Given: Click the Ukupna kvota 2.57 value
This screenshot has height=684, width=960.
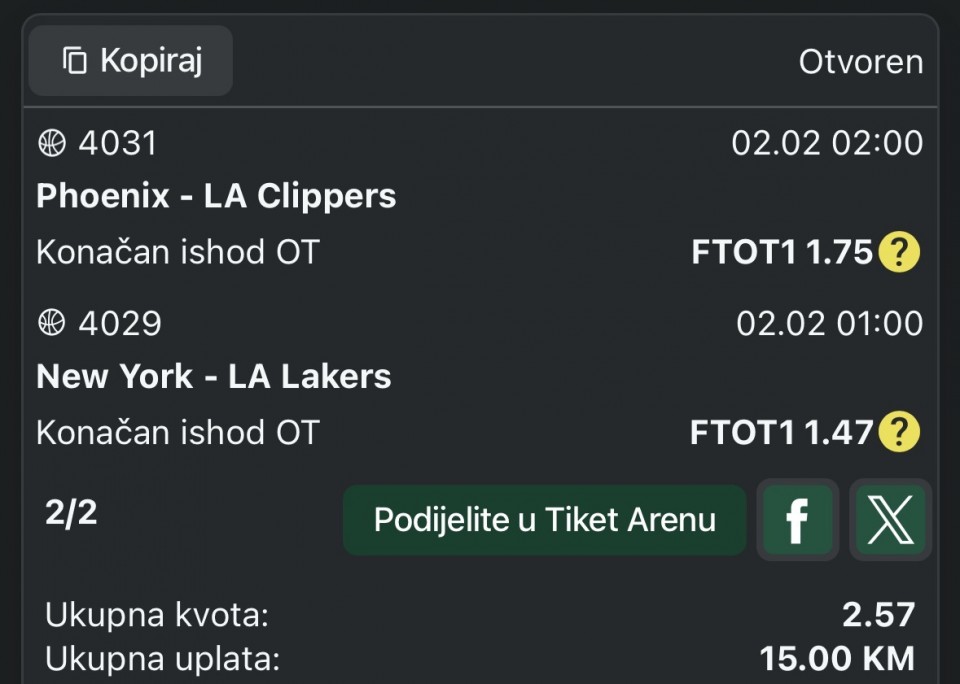Looking at the screenshot, I should click(x=878, y=615).
